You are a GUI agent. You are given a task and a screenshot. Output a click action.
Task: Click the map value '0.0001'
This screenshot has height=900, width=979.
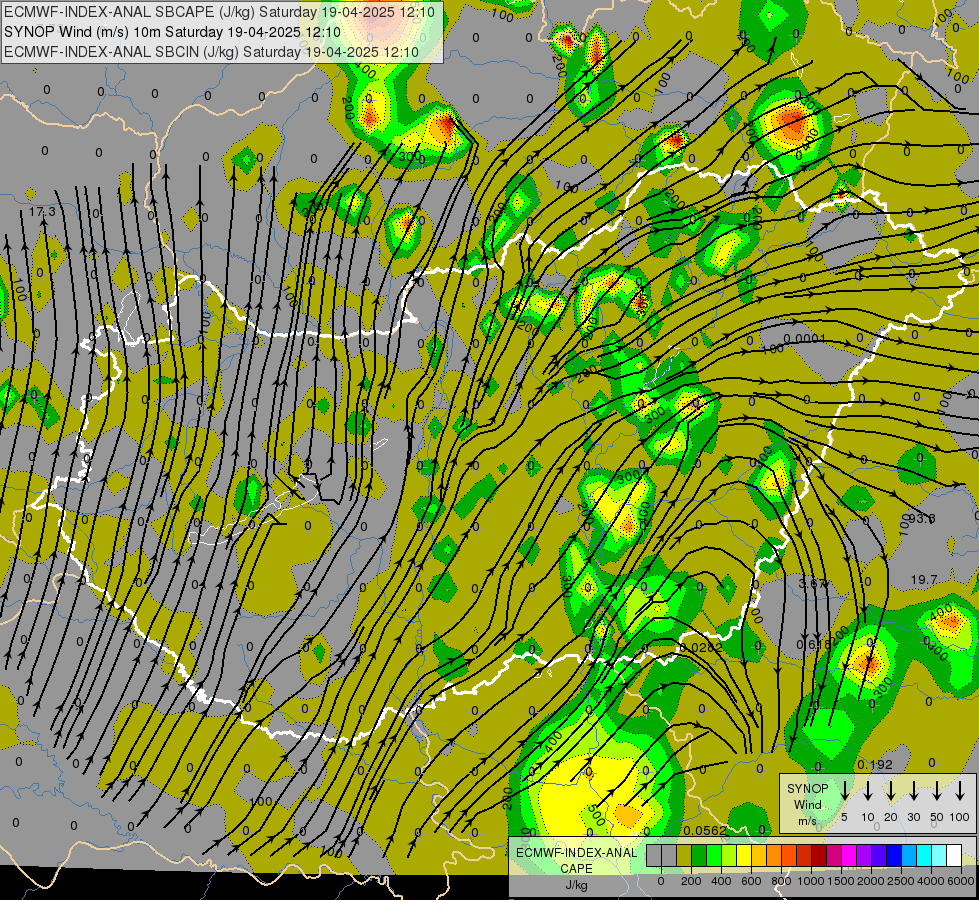coord(804,339)
